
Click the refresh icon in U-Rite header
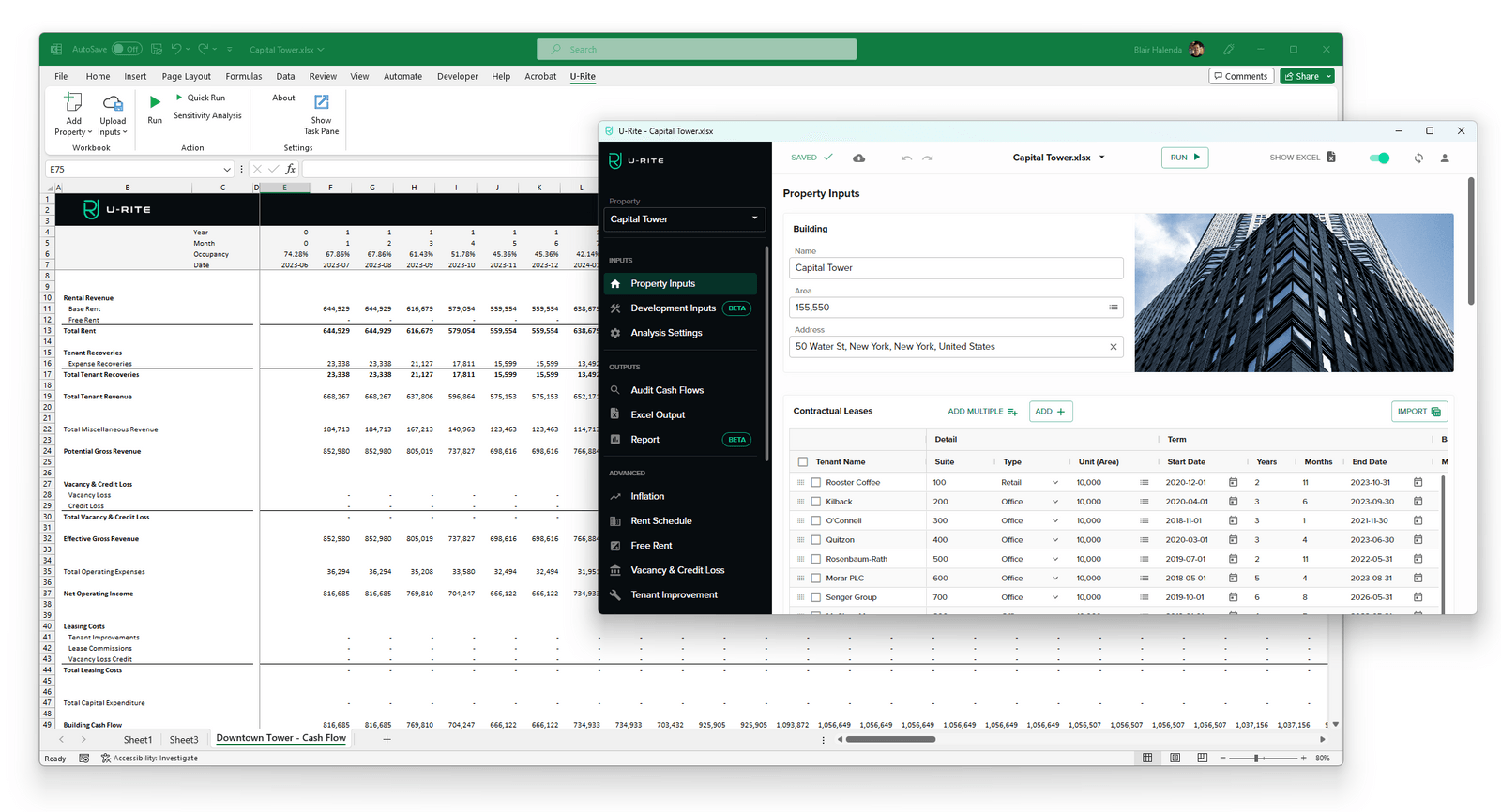1418,158
